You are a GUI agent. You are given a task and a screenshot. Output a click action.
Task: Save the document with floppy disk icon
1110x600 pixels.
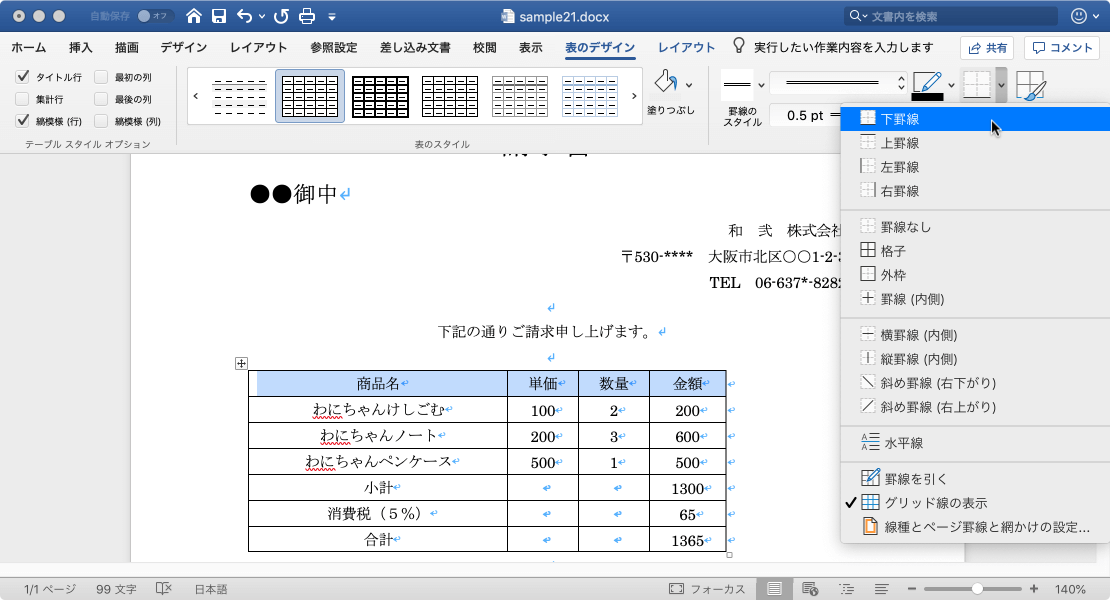pyautogui.click(x=219, y=16)
